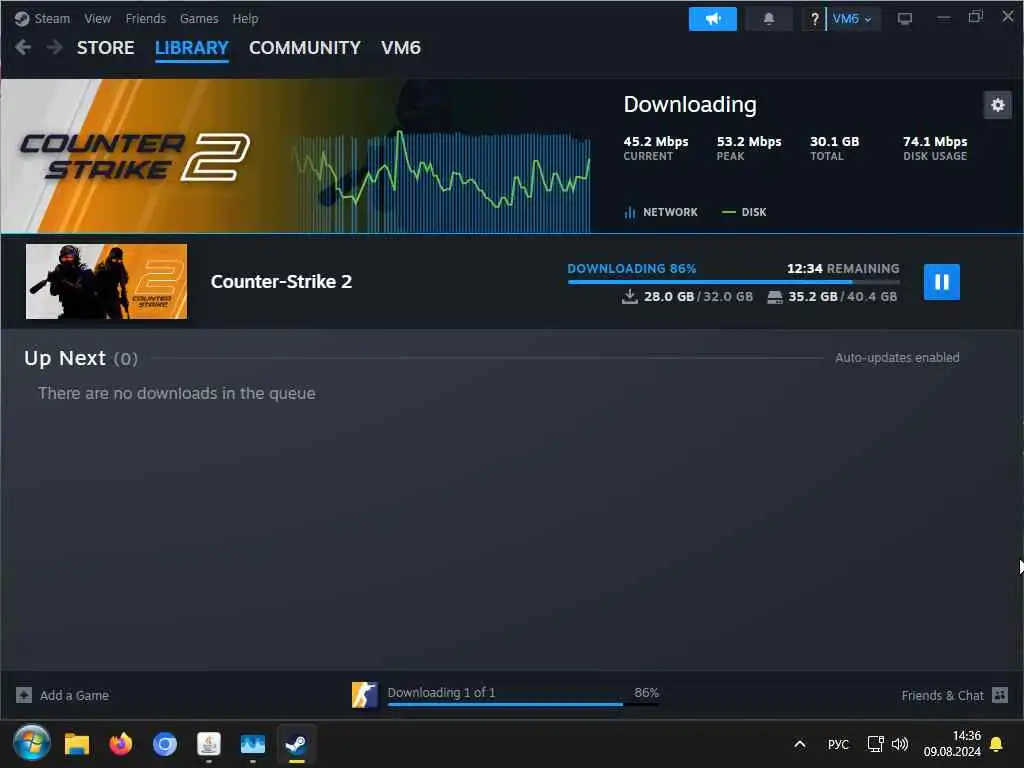Click the CS2 icon in bottom bar

coord(364,695)
